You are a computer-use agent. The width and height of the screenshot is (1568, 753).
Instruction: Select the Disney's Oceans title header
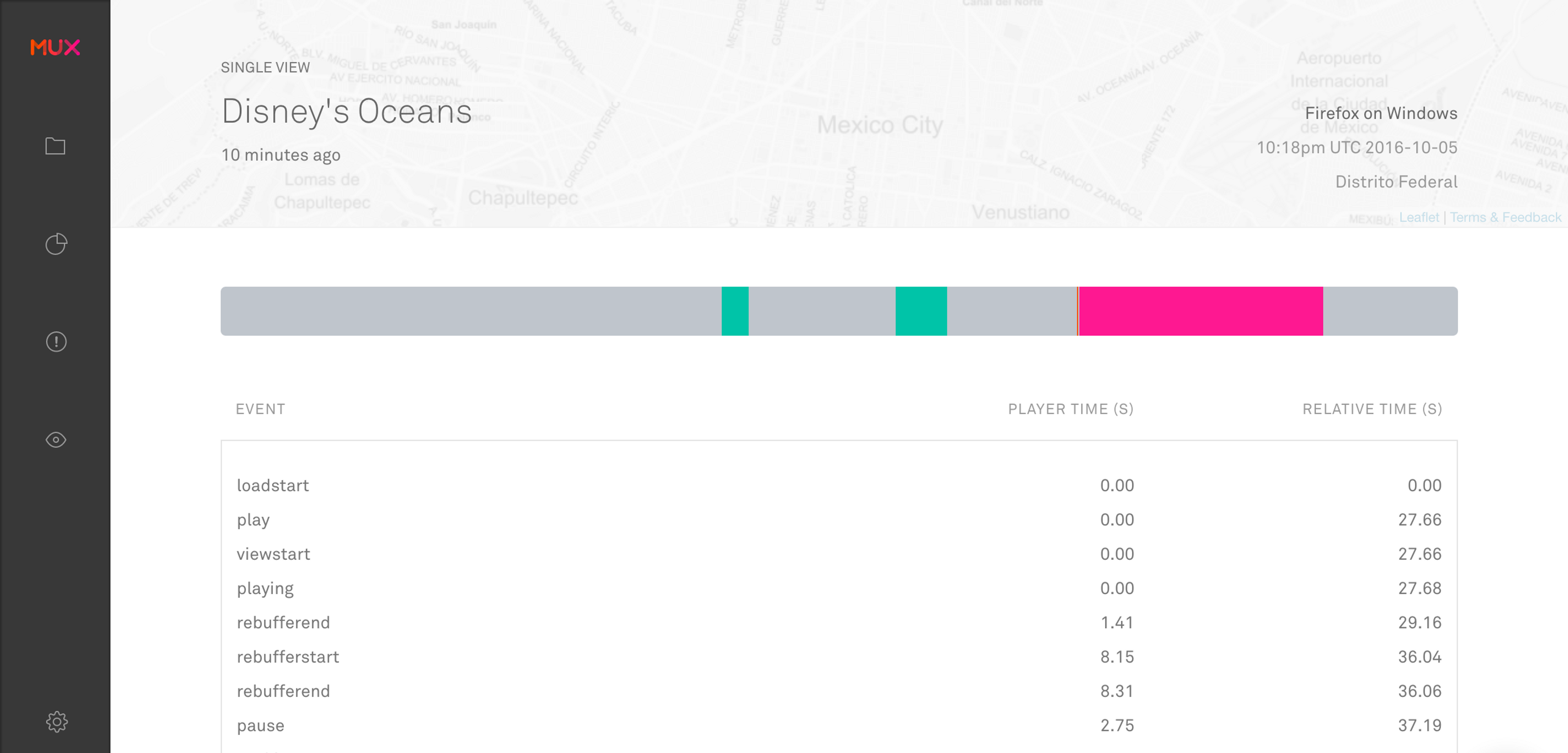346,112
